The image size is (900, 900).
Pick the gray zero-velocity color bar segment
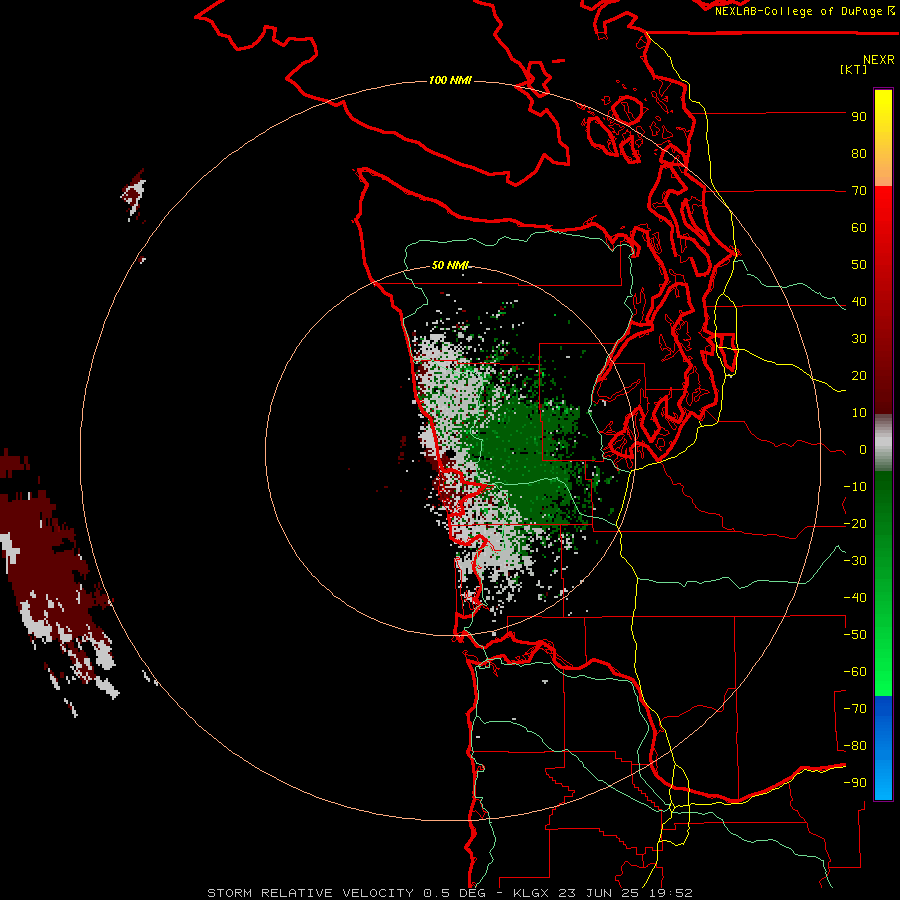point(883,443)
